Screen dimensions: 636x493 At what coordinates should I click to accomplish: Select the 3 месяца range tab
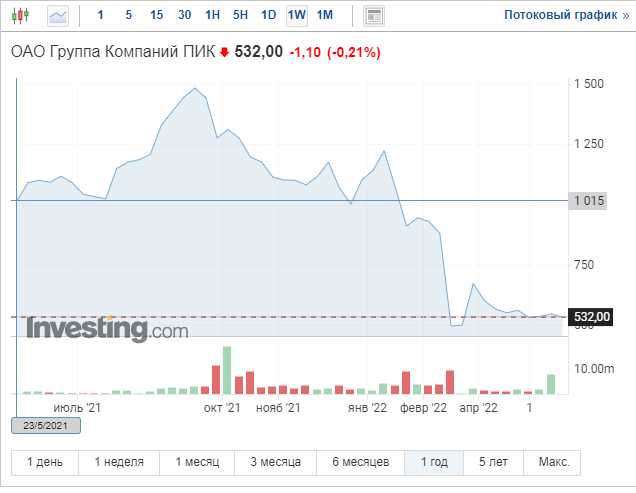275,462
